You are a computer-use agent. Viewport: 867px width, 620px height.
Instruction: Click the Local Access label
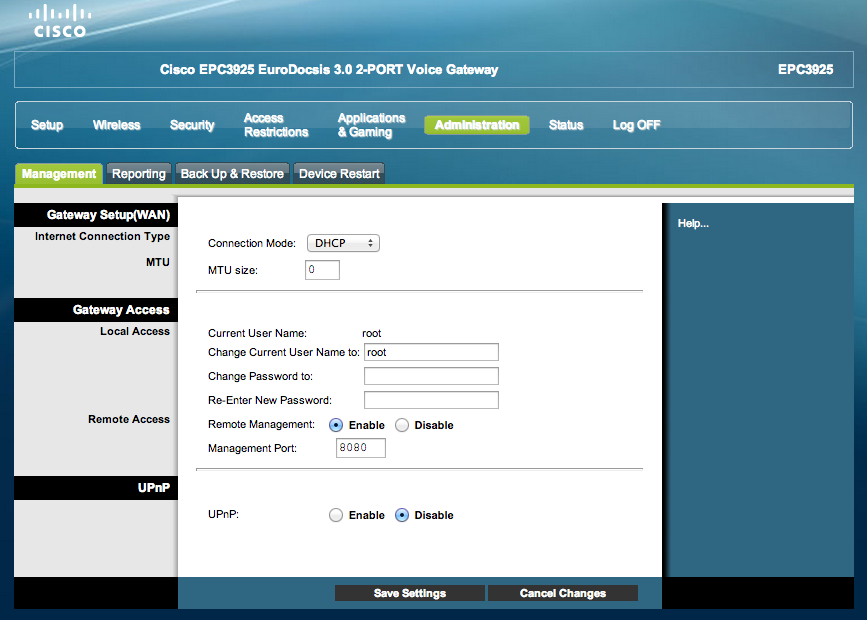[x=135, y=331]
